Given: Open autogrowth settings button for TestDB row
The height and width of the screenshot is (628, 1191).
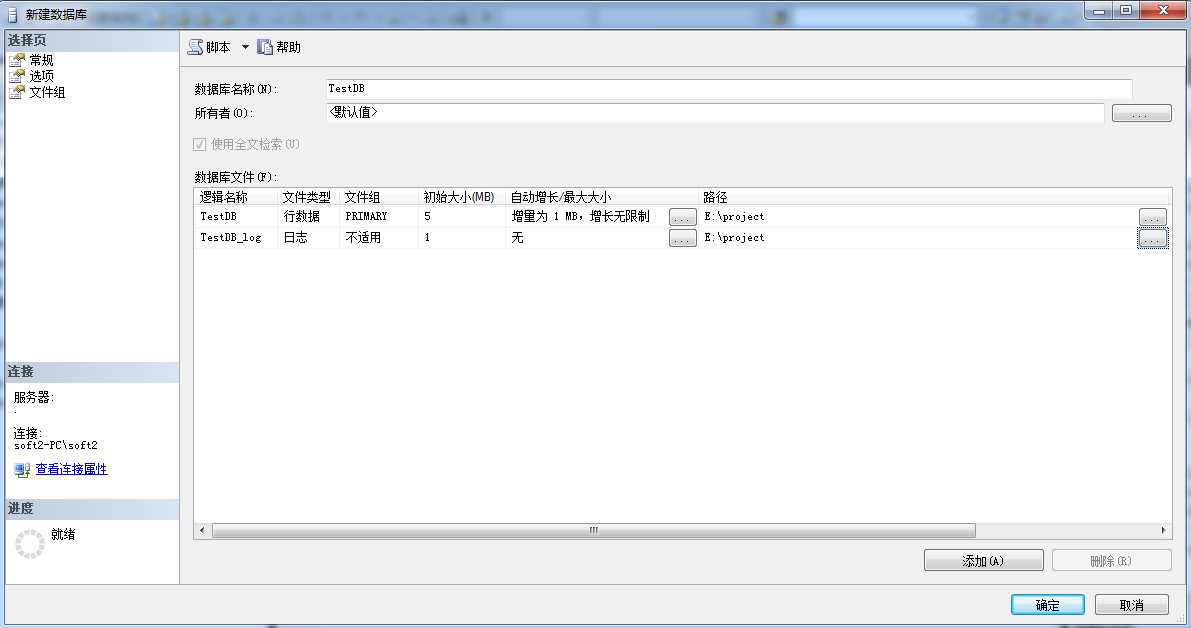Looking at the screenshot, I should (x=682, y=217).
